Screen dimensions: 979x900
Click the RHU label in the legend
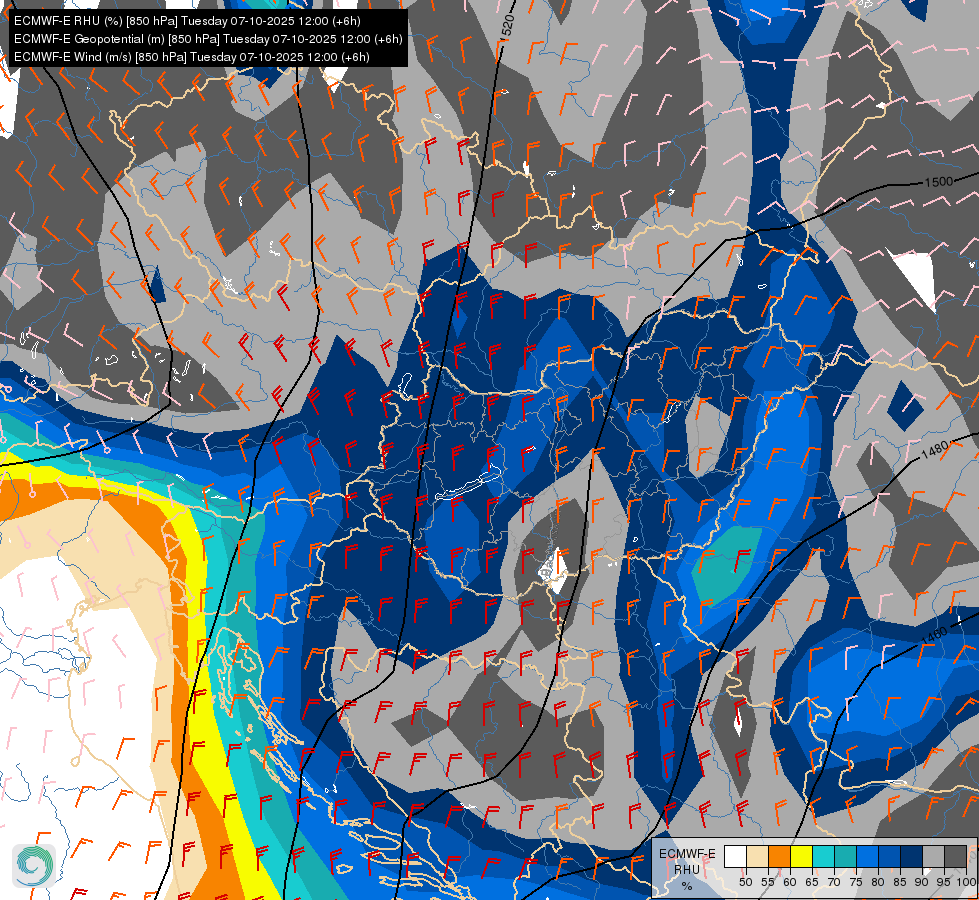[687, 869]
